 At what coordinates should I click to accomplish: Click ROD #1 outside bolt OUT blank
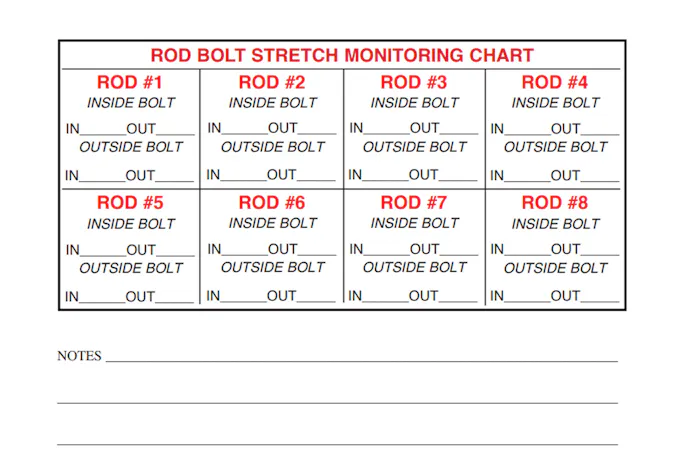[x=175, y=178]
